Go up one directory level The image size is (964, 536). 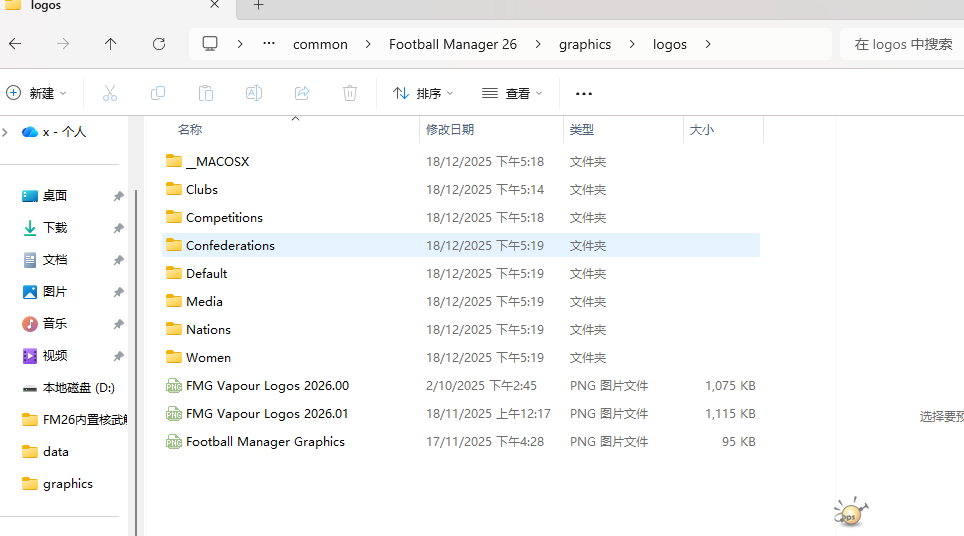tap(110, 44)
